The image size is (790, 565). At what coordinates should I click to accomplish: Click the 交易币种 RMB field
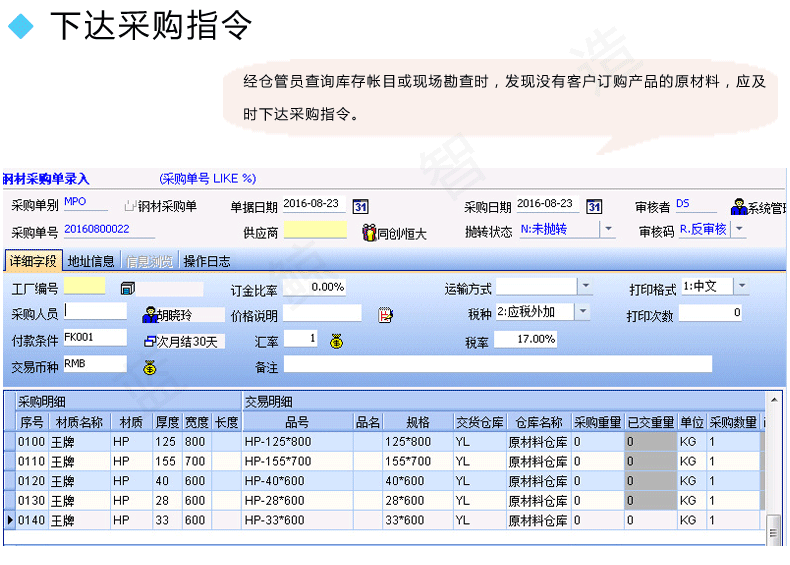(x=95, y=364)
